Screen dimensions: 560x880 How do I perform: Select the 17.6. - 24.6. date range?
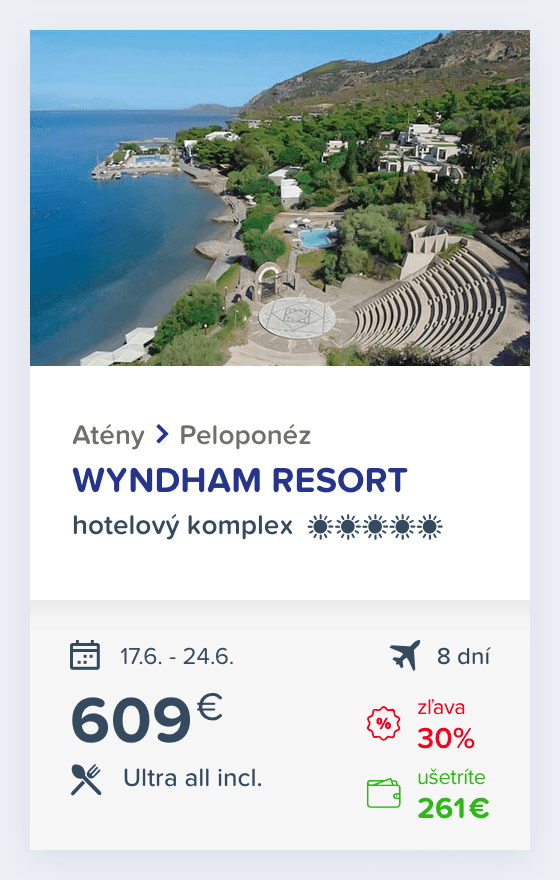pyautogui.click(x=177, y=656)
